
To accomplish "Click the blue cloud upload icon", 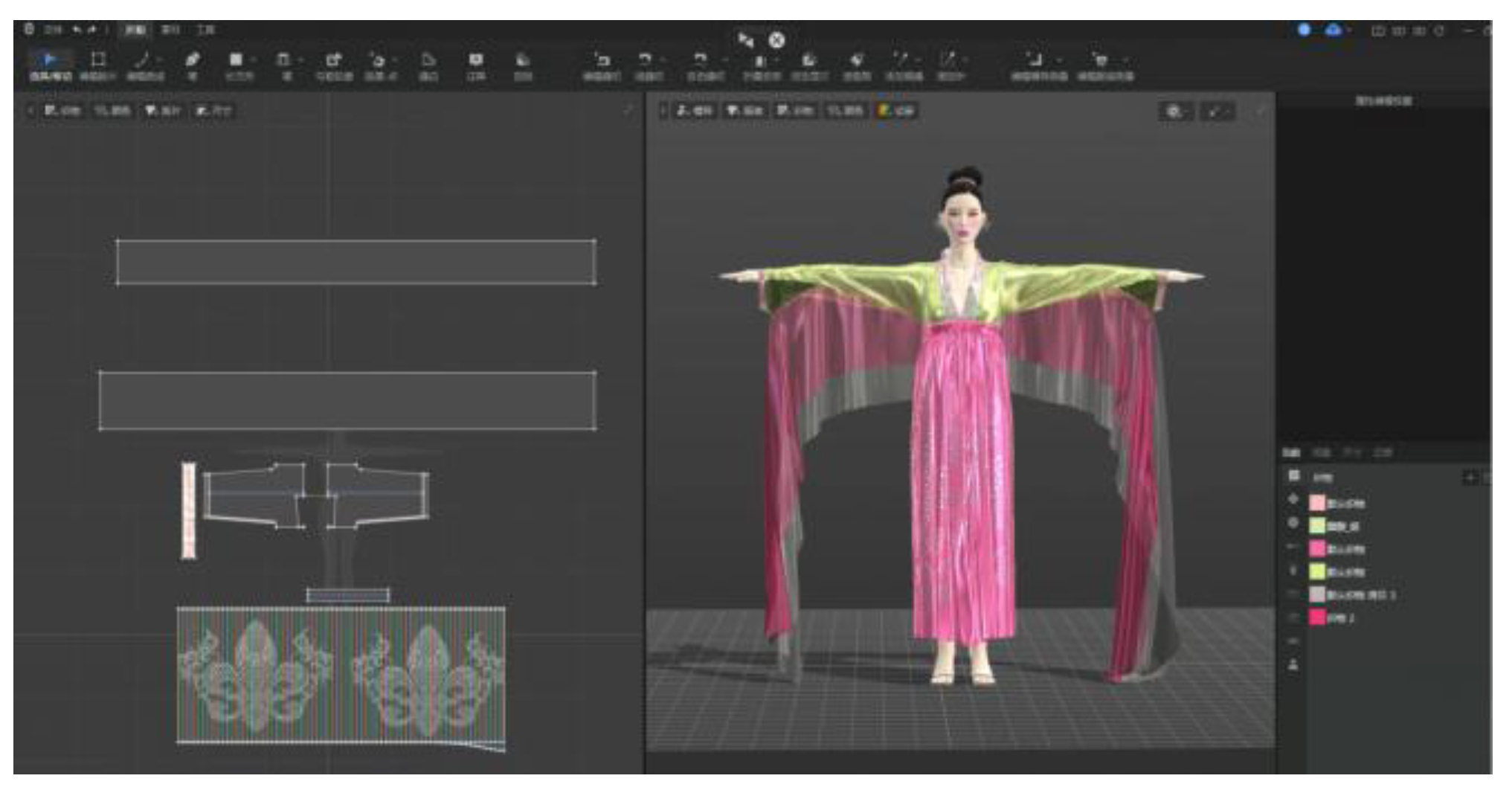I will 1333,30.
